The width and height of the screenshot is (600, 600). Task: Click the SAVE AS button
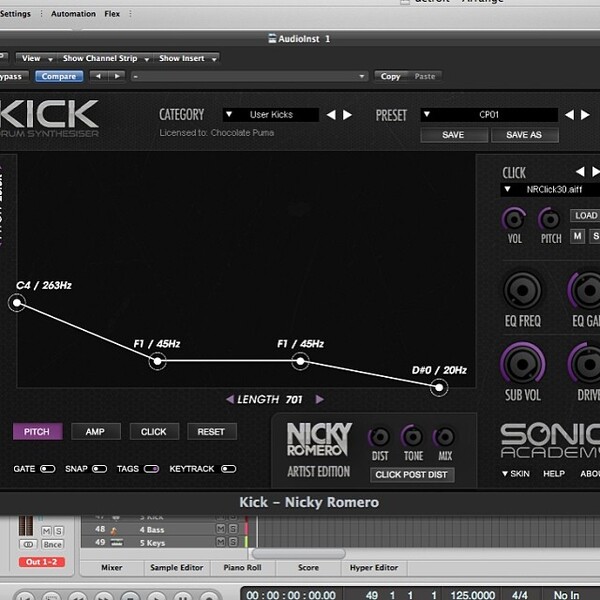pyautogui.click(x=524, y=135)
